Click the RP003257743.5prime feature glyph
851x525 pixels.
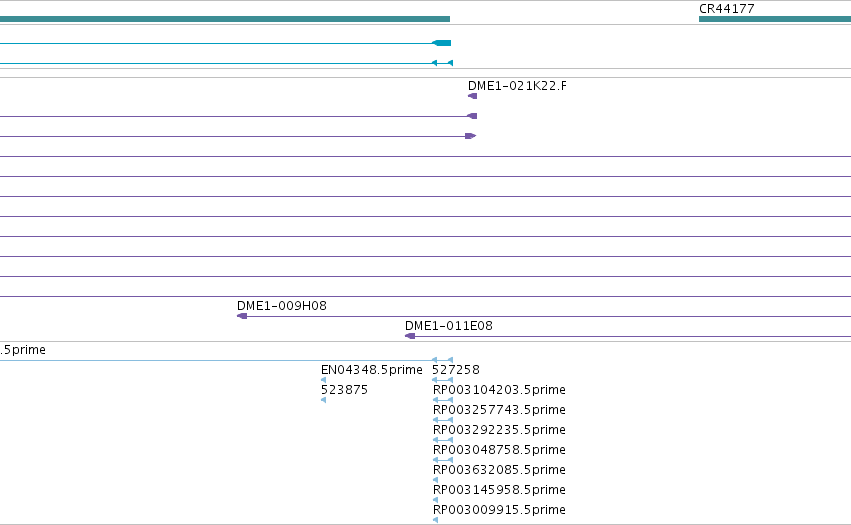443,420
